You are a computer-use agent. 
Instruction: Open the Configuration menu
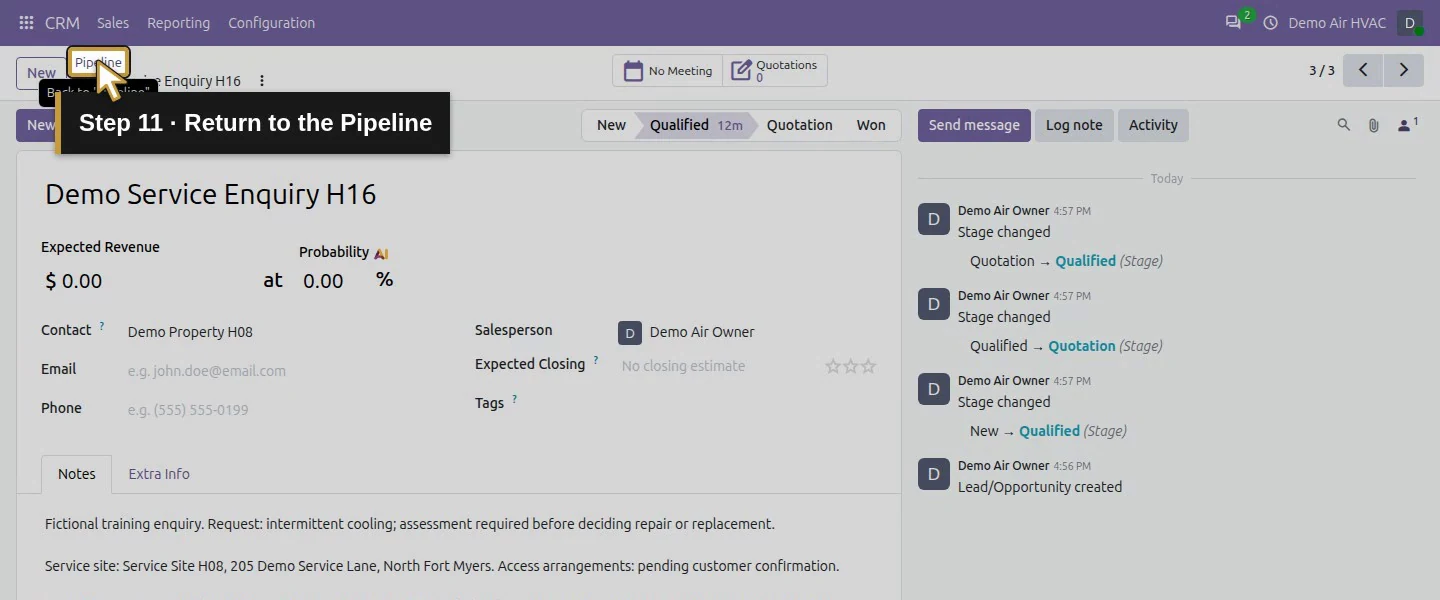point(271,23)
